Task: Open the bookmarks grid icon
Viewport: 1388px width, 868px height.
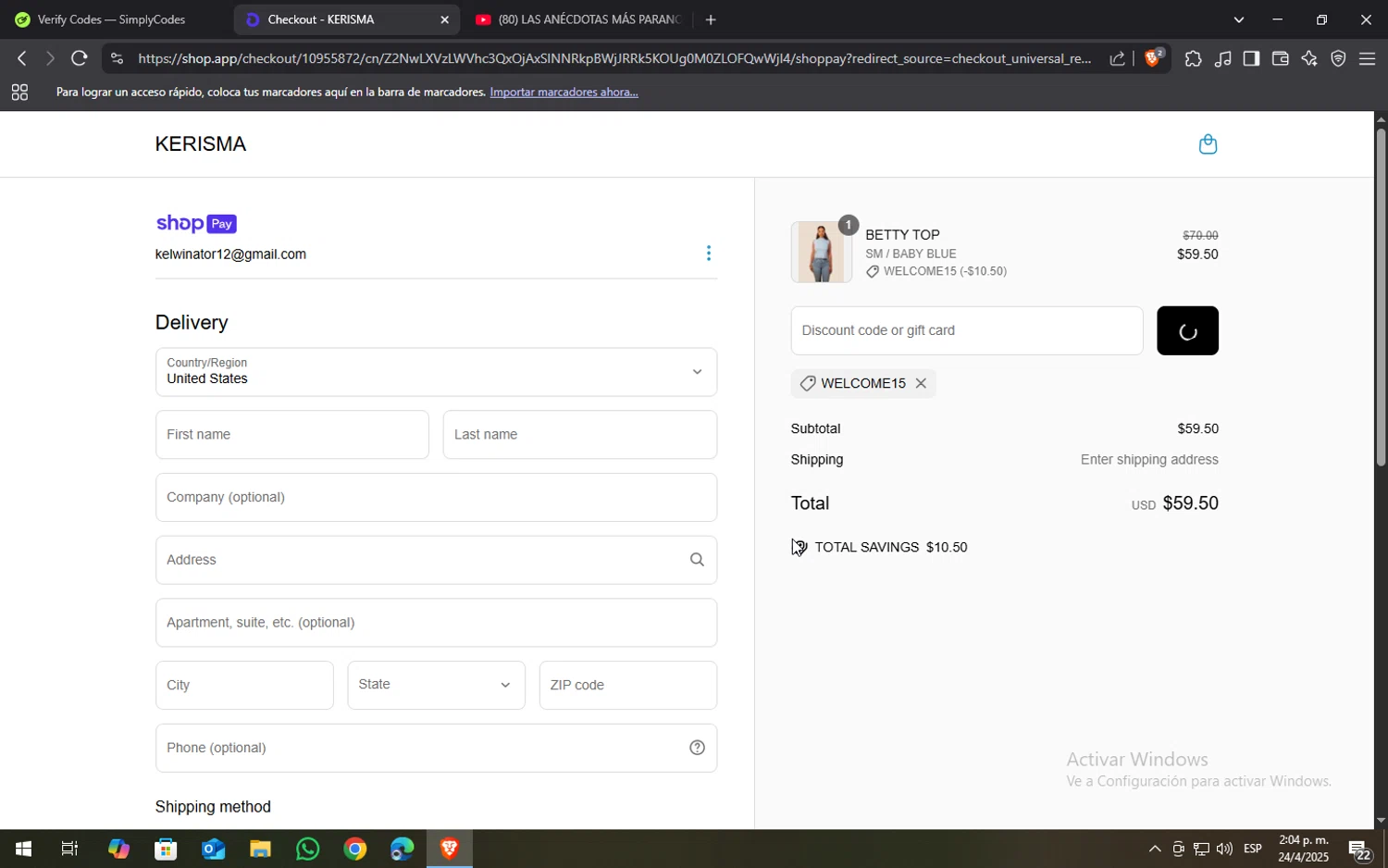Action: [x=19, y=92]
